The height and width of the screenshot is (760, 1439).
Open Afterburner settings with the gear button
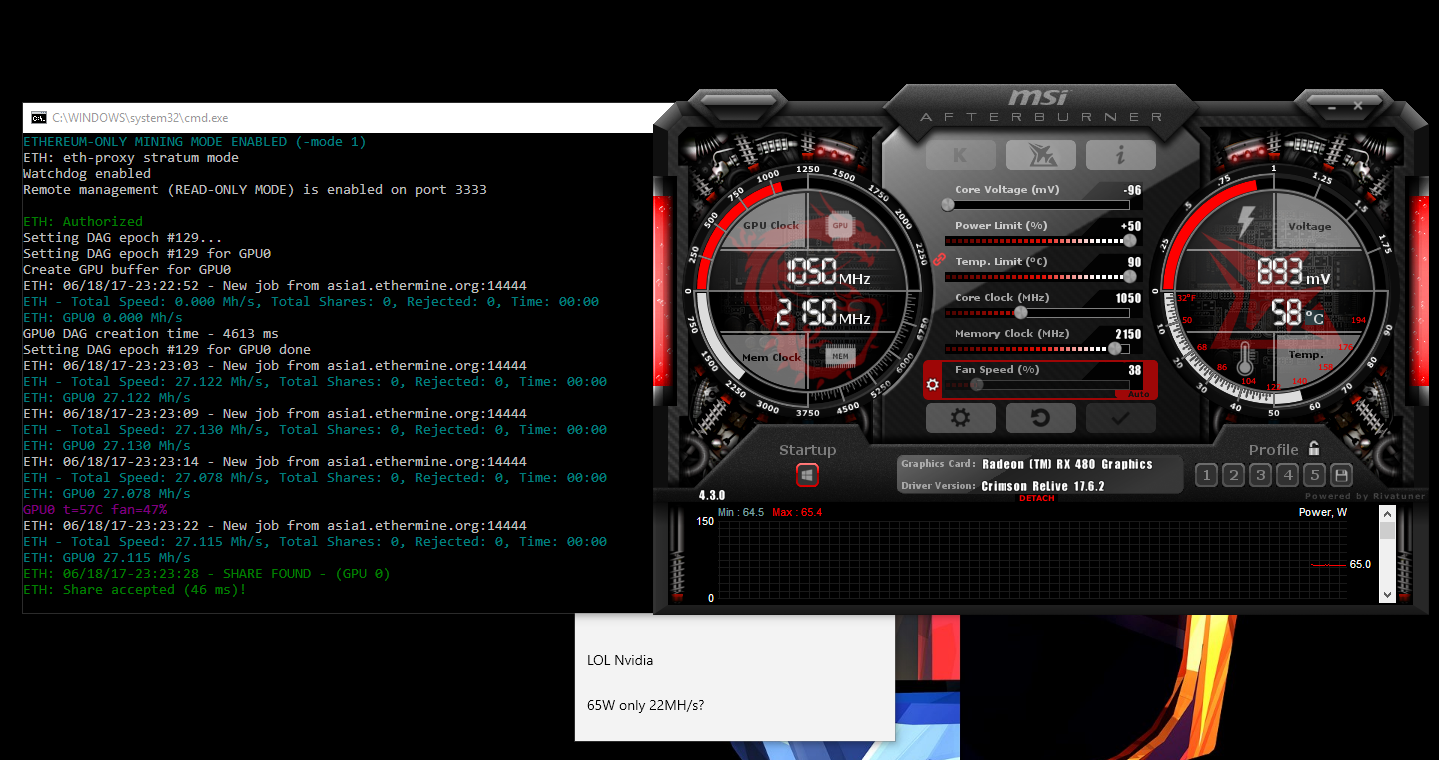[961, 418]
